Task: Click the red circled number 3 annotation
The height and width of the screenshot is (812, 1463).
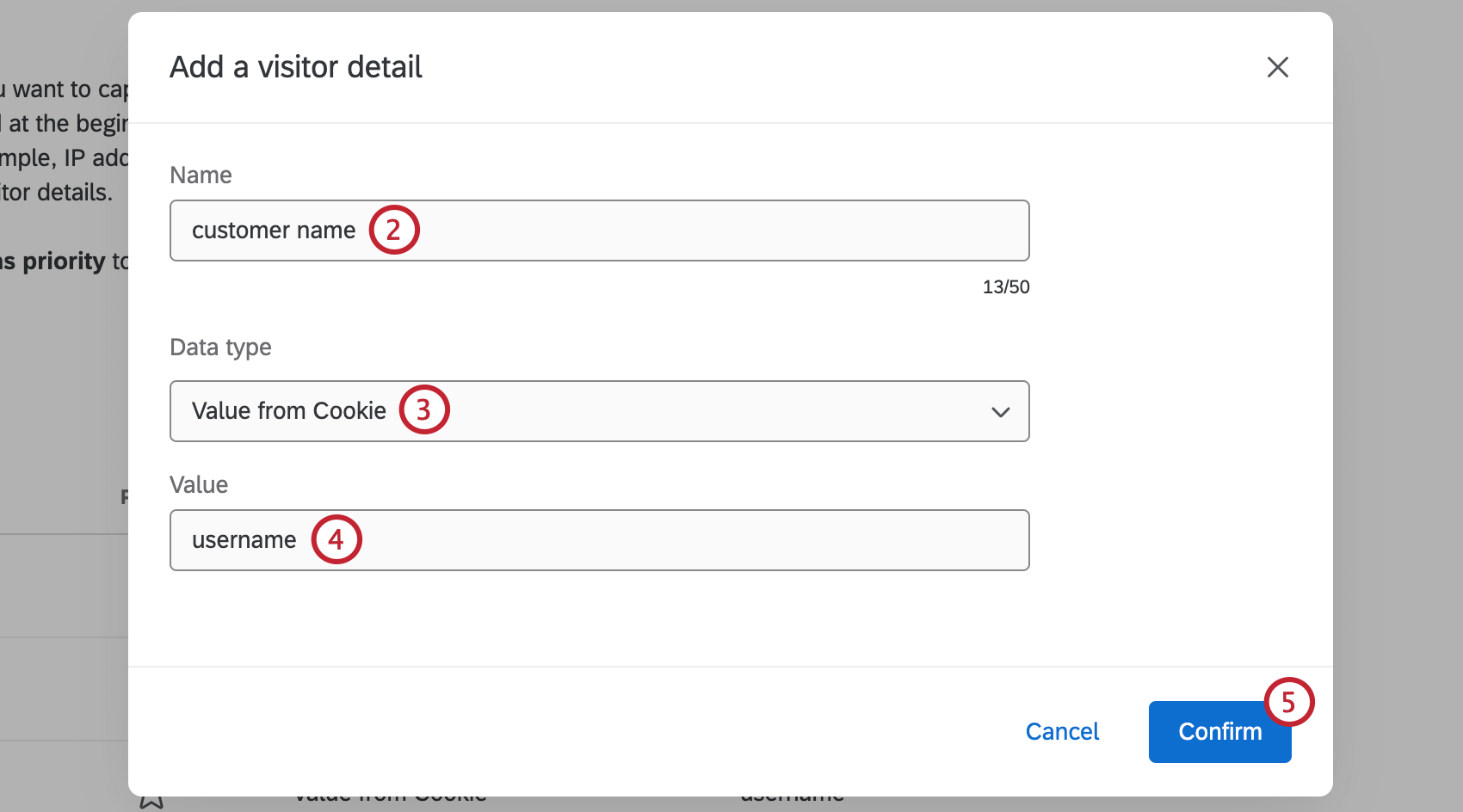Action: (424, 409)
